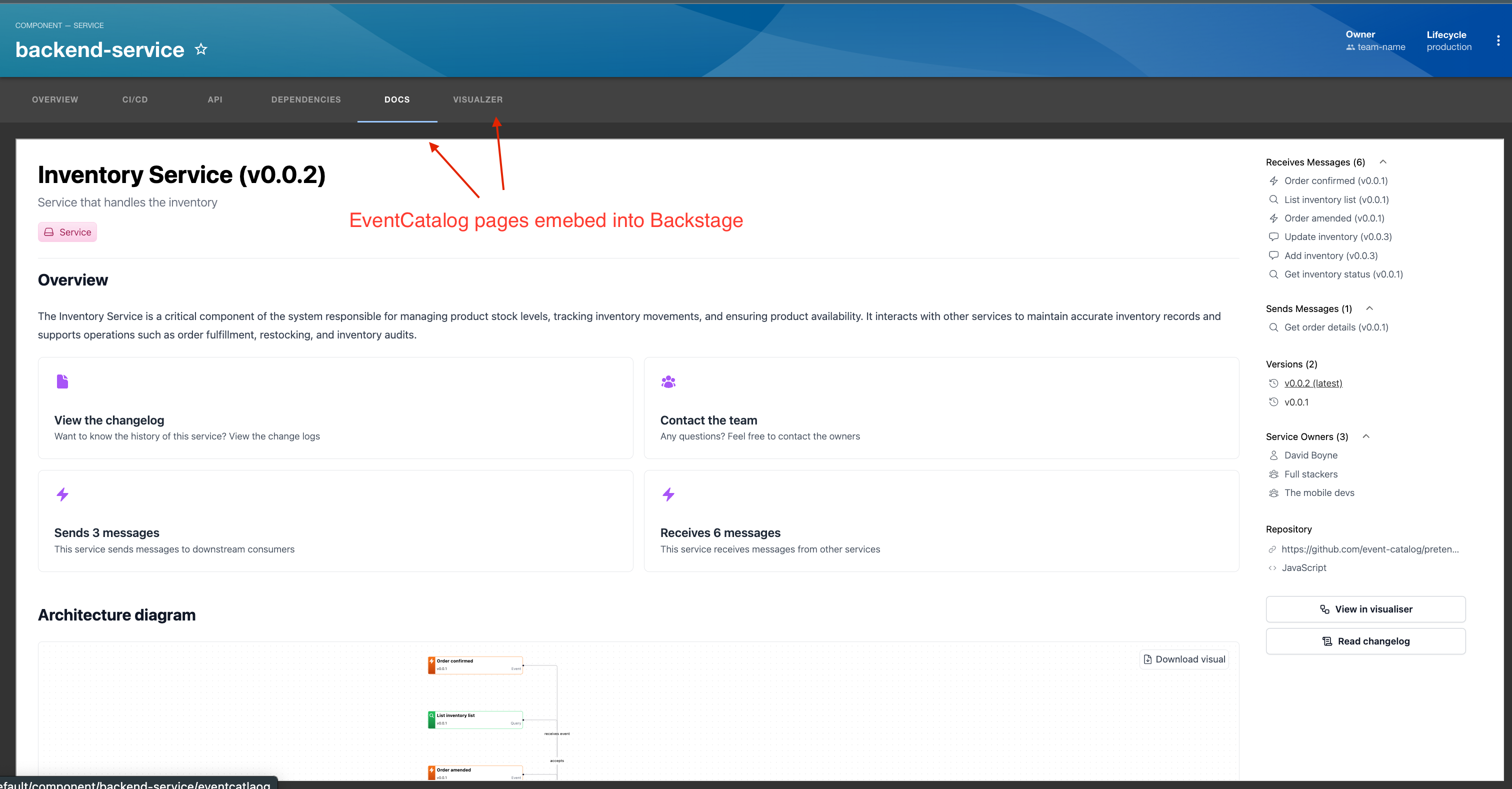Image resolution: width=1512 pixels, height=789 pixels.
Task: Go to the CI/CD tab
Action: pos(134,100)
